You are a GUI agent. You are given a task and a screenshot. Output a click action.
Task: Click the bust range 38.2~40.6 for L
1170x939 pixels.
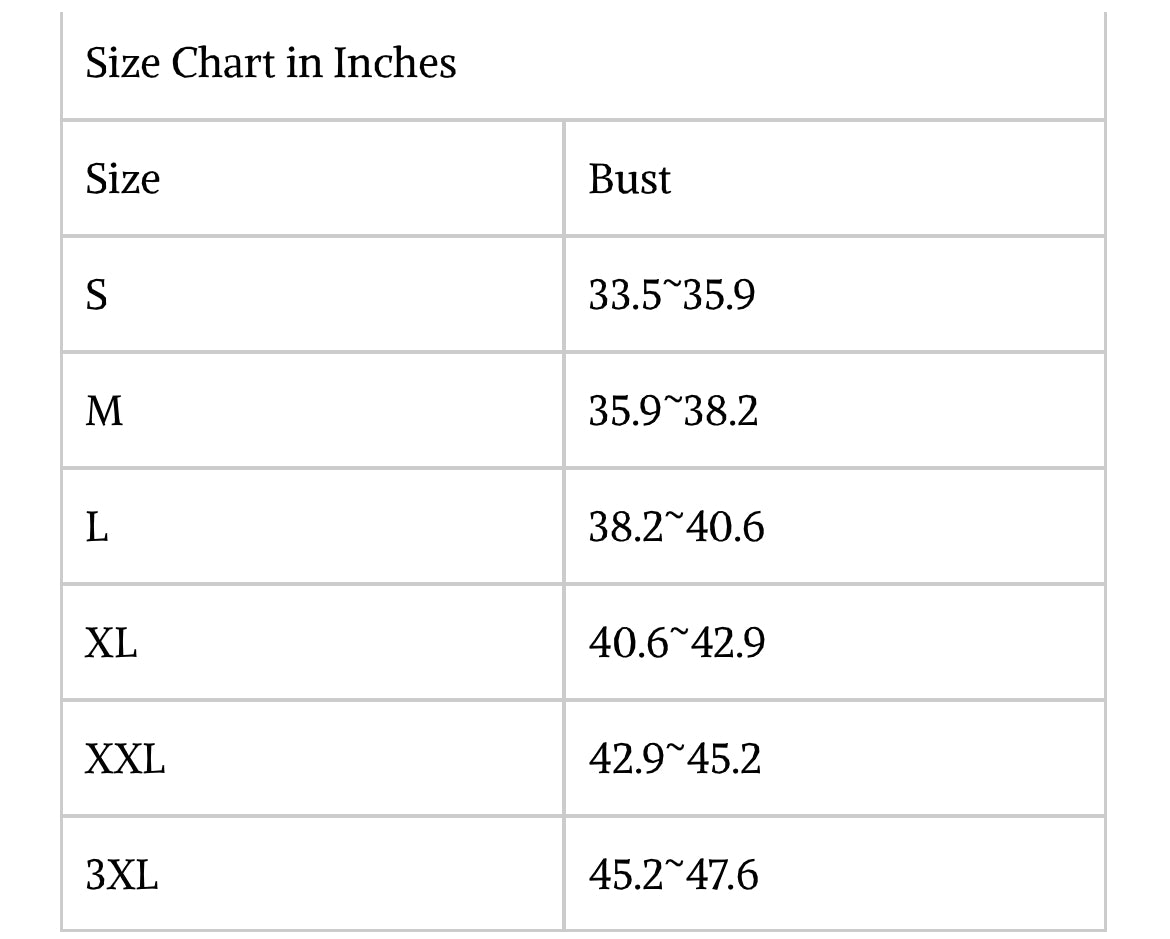[x=676, y=527]
